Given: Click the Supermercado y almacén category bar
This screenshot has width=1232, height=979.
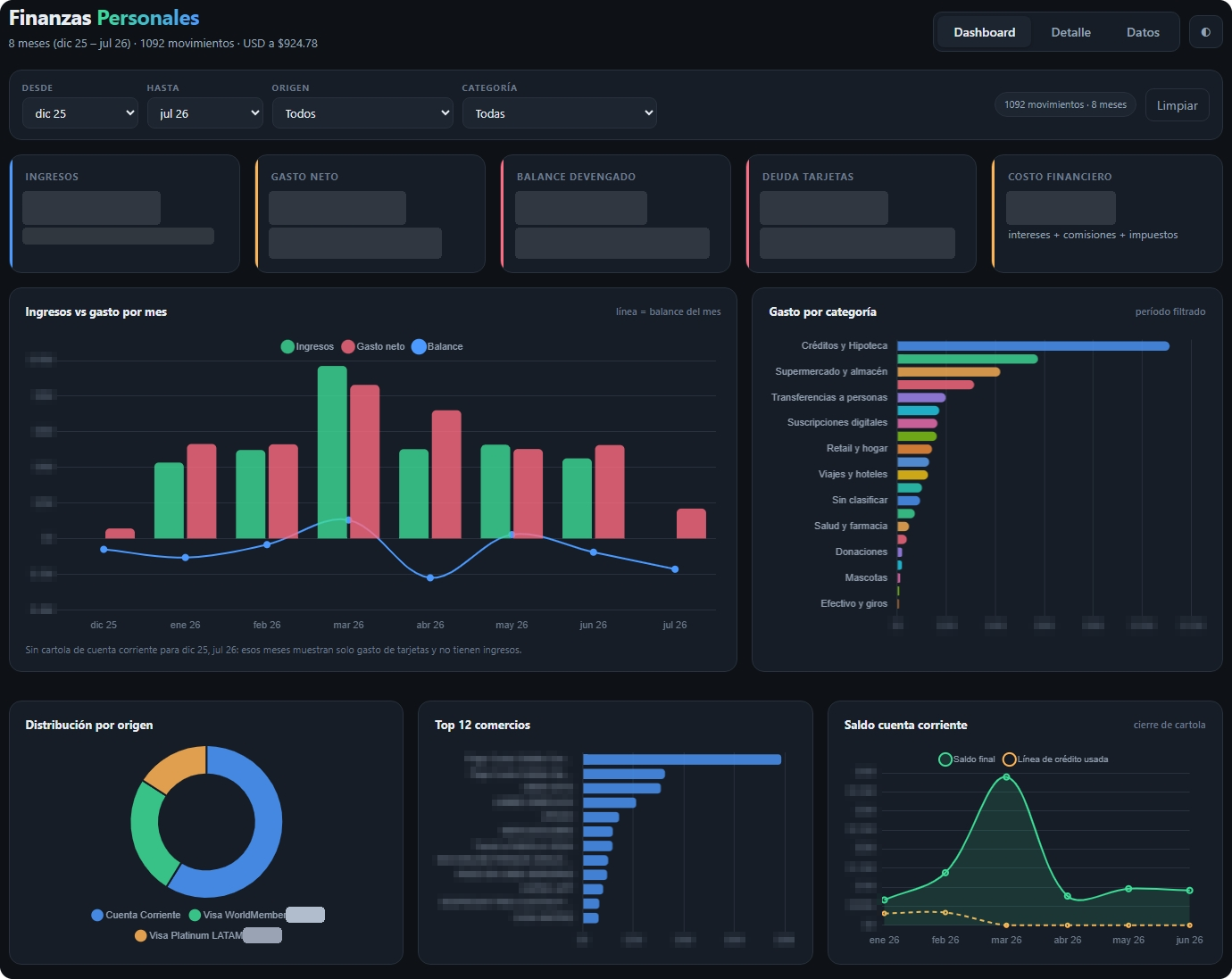Looking at the screenshot, I should click(948, 372).
